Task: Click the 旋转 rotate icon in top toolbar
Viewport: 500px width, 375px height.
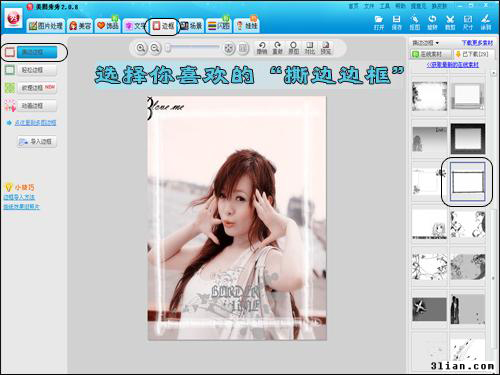Action: coord(432,23)
